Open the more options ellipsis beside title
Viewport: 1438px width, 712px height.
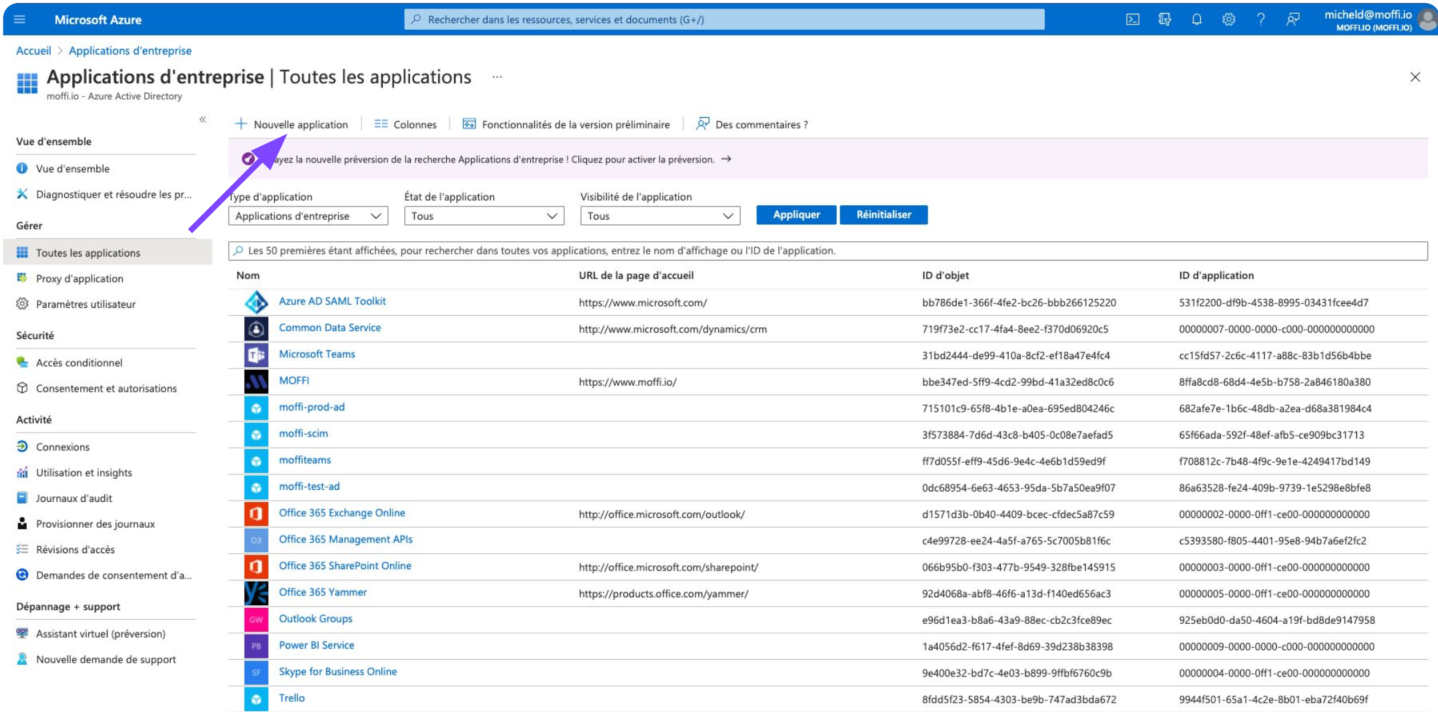[497, 77]
